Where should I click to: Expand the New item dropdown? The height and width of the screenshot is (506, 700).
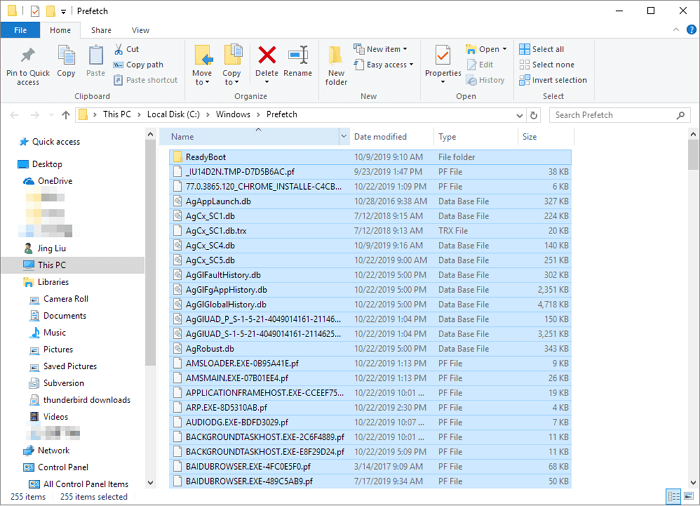[405, 49]
